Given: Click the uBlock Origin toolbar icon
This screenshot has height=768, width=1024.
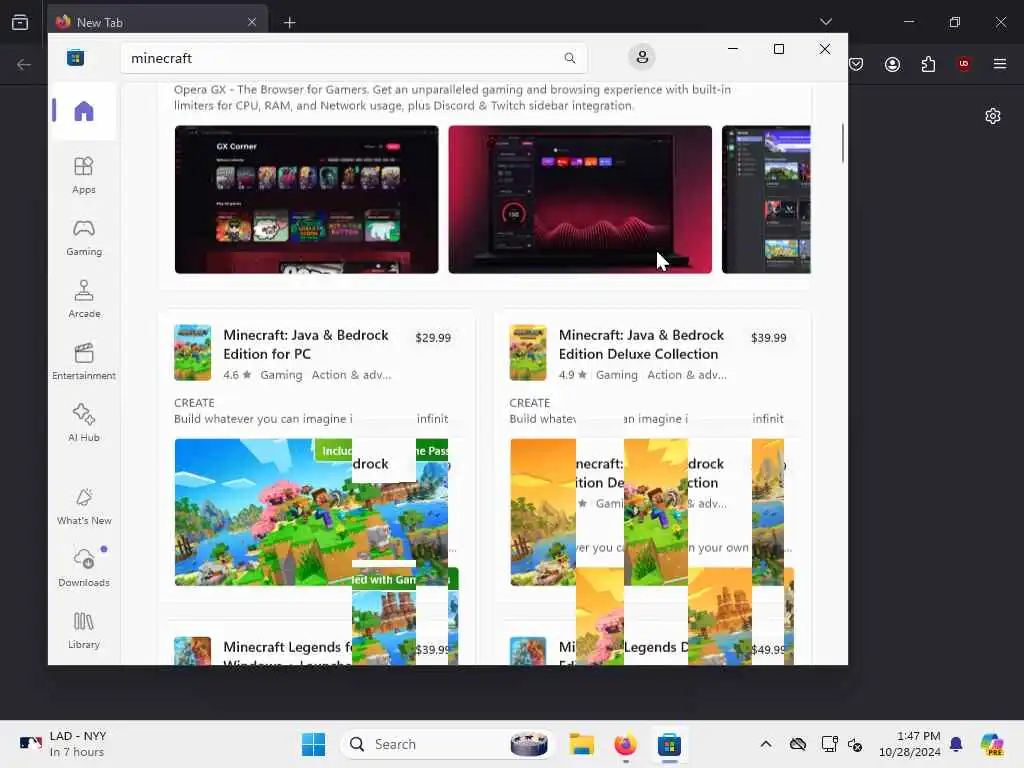Looking at the screenshot, I should (x=963, y=64).
